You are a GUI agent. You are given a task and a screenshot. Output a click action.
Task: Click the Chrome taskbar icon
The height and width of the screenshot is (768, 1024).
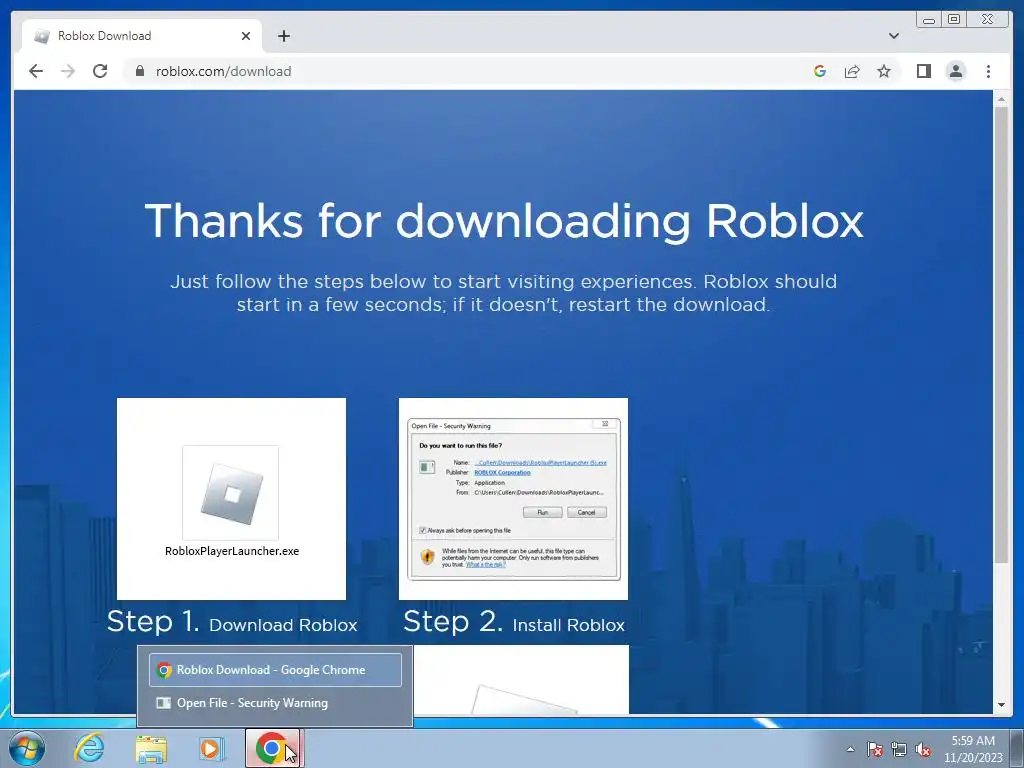(272, 748)
